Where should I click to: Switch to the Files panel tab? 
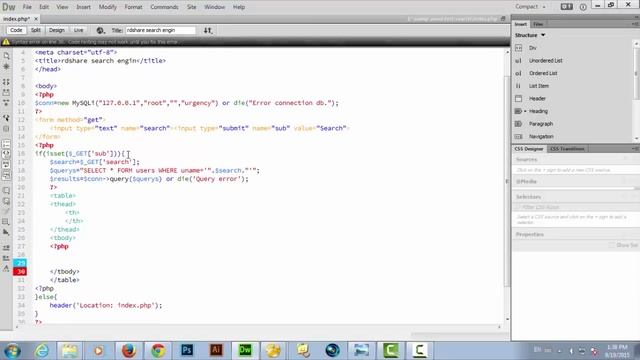pyautogui.click(x=538, y=24)
